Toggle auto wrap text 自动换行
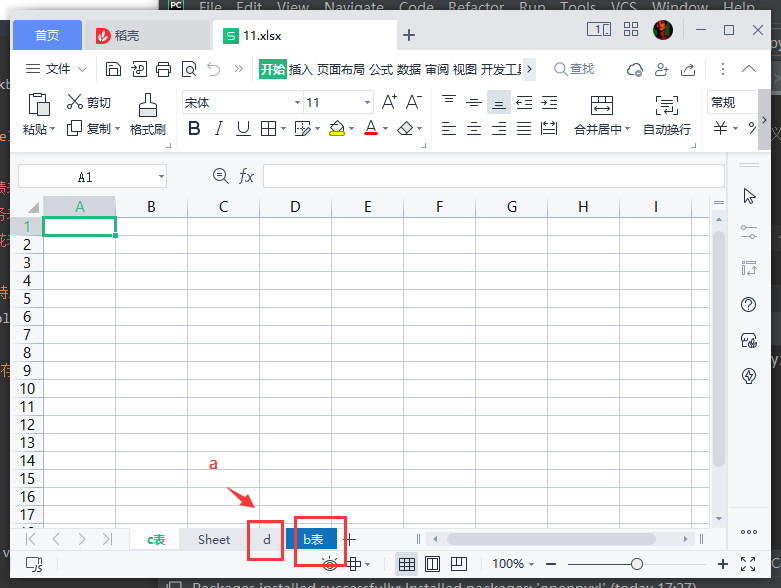 click(666, 116)
